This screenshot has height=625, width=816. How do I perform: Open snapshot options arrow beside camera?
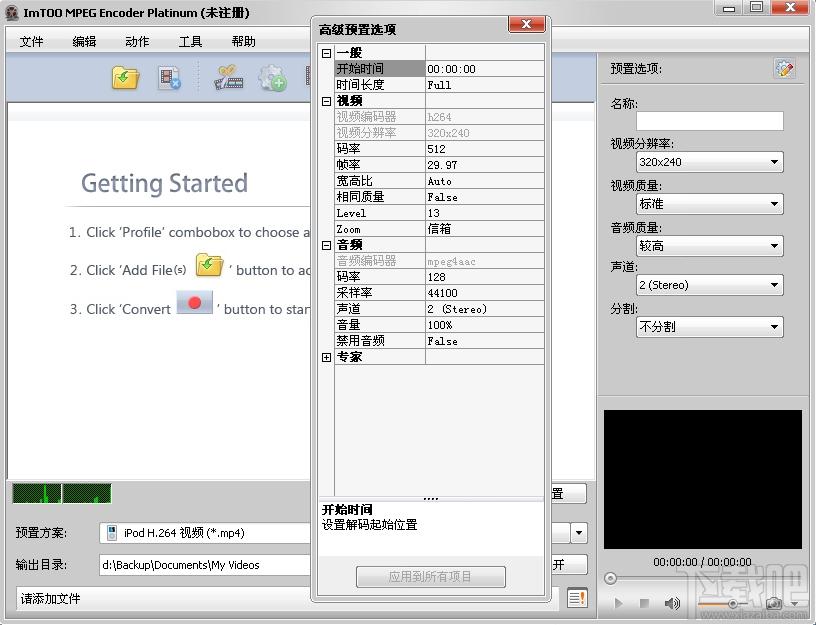(x=794, y=603)
